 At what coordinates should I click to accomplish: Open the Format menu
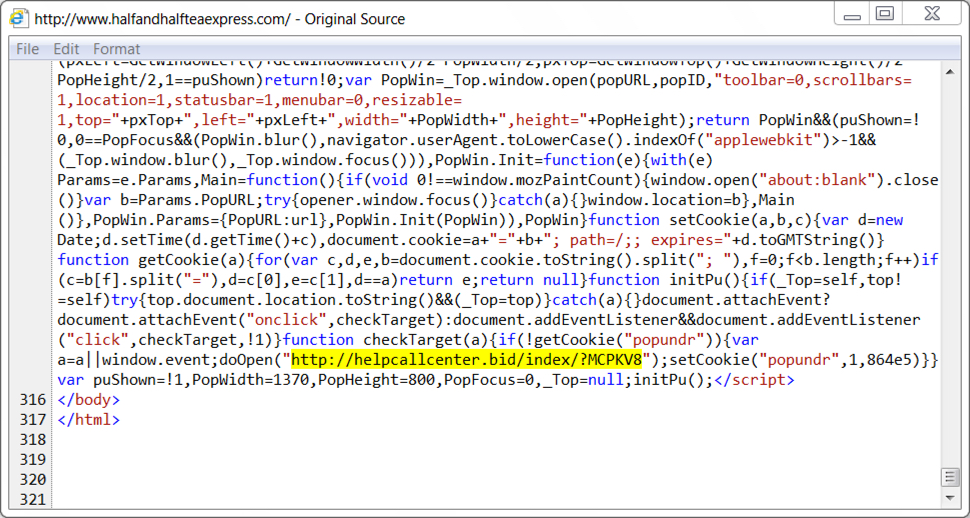pyautogui.click(x=116, y=49)
